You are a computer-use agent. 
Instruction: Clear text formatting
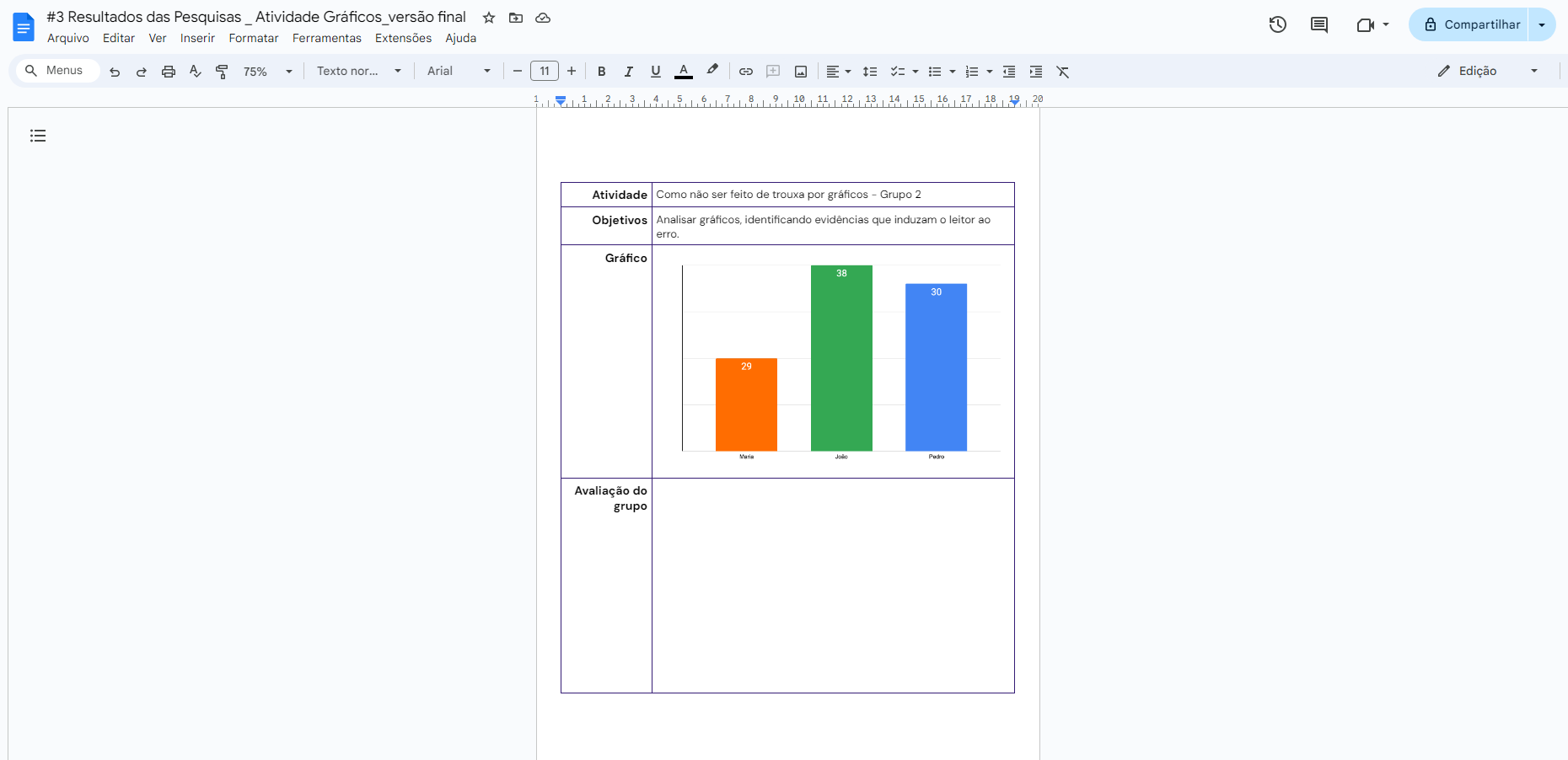[1063, 72]
